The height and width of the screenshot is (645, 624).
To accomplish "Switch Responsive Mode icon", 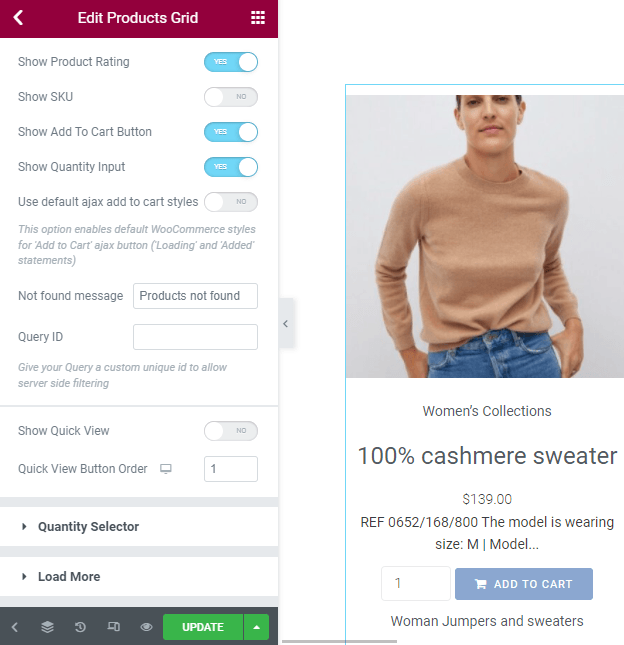I will 114,627.
